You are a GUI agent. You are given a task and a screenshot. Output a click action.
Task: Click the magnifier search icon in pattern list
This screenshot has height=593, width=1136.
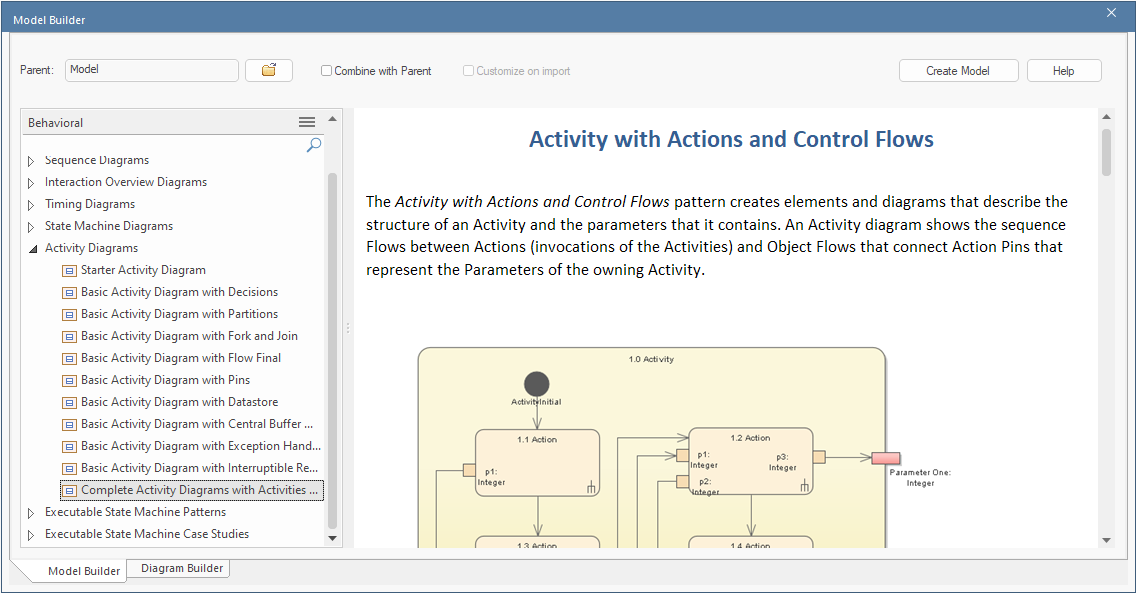pyautogui.click(x=313, y=145)
